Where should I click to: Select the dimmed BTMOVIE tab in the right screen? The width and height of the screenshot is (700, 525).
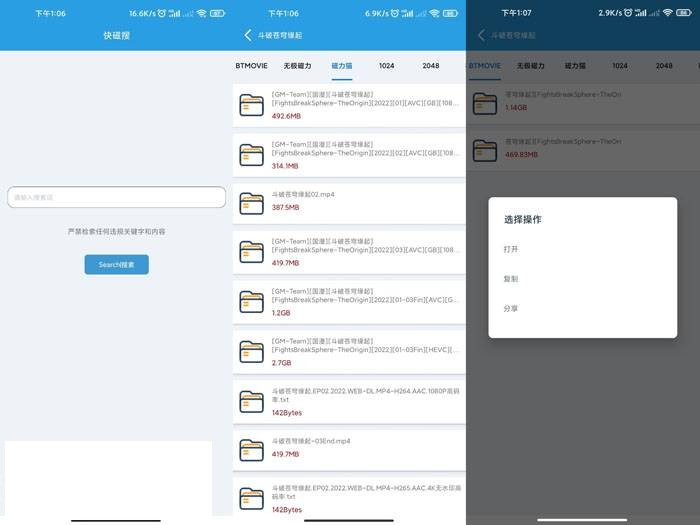(x=484, y=66)
